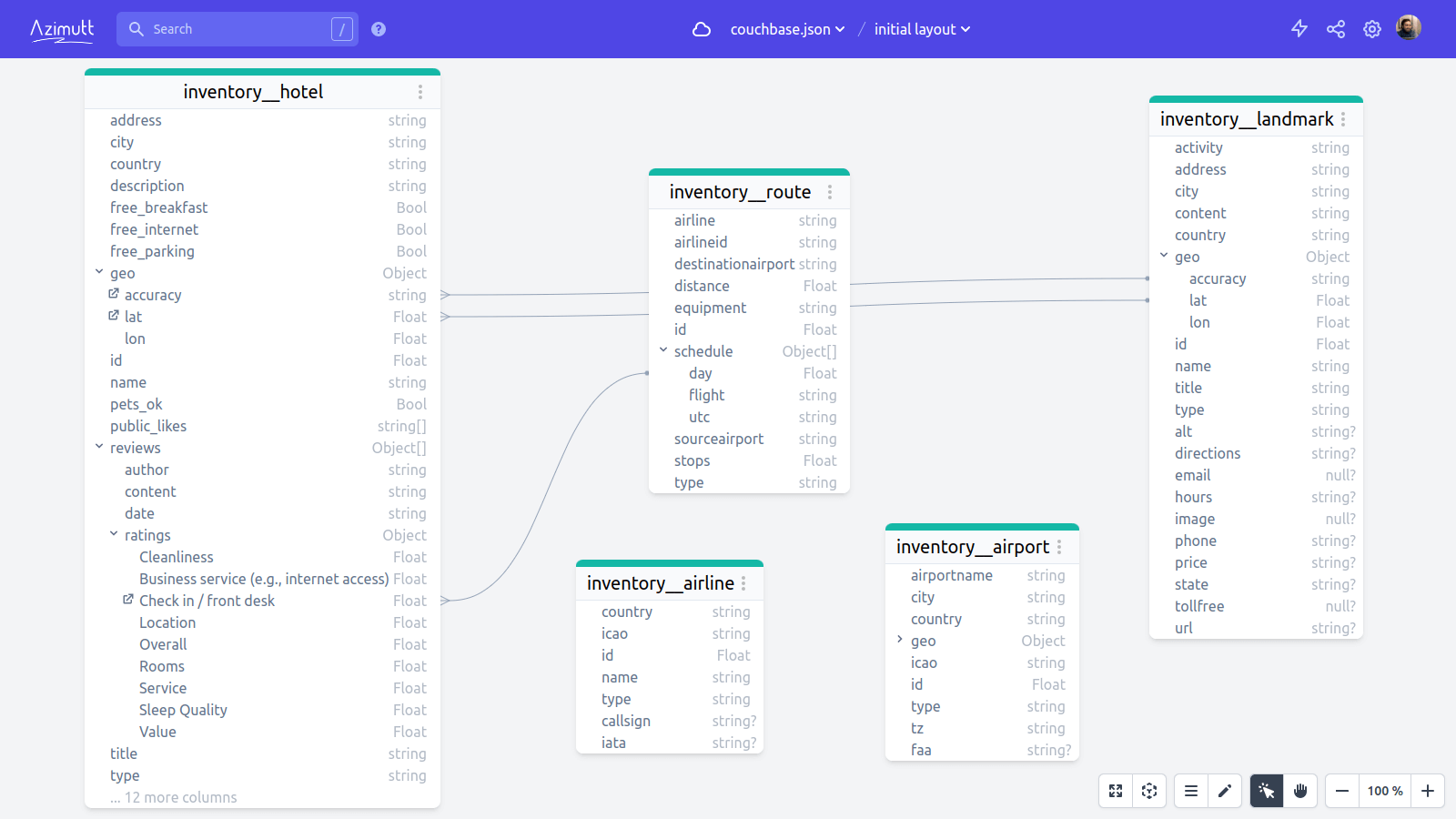
Task: Switch to the select cursor tool
Action: click(1266, 791)
